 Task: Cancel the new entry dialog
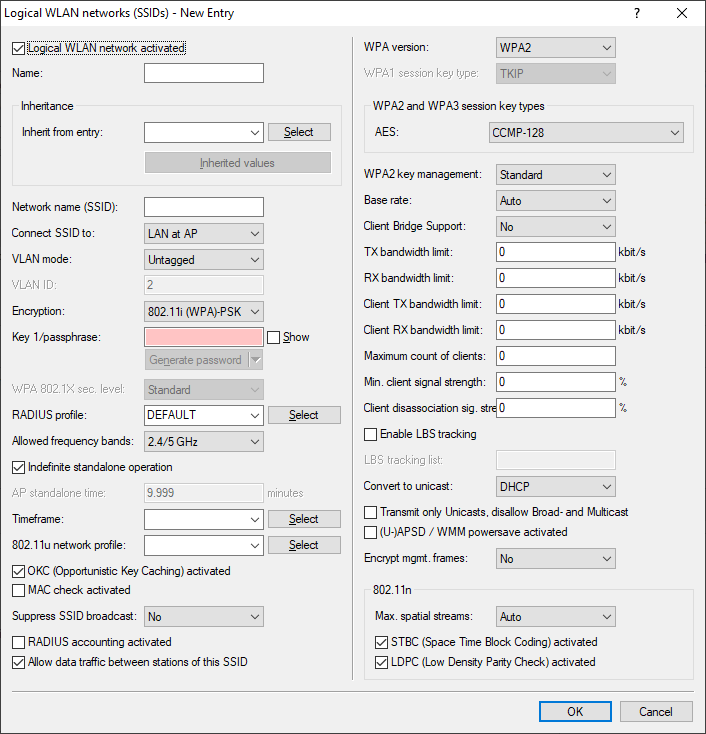[656, 711]
